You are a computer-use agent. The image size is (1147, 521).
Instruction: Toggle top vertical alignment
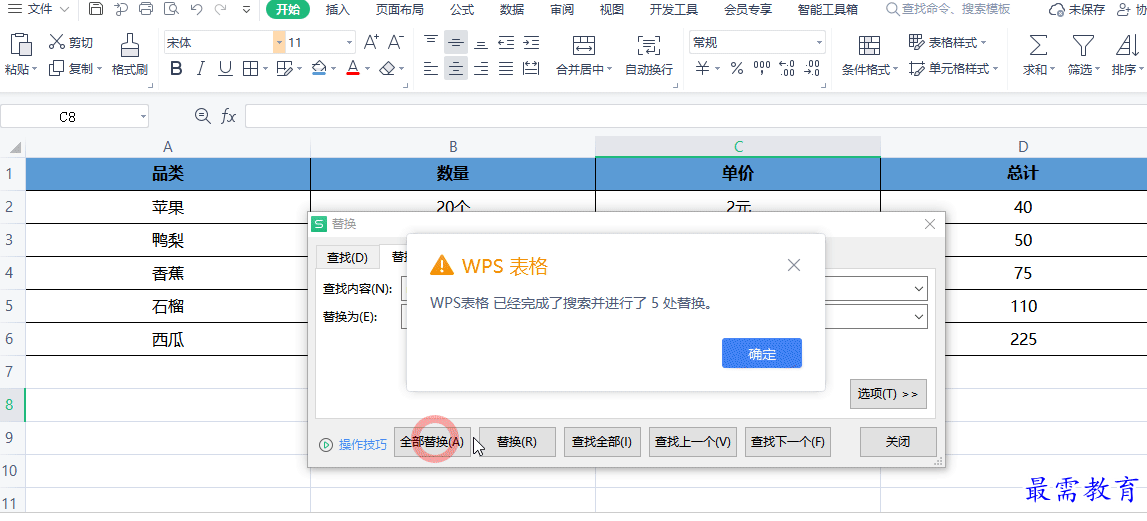432,42
